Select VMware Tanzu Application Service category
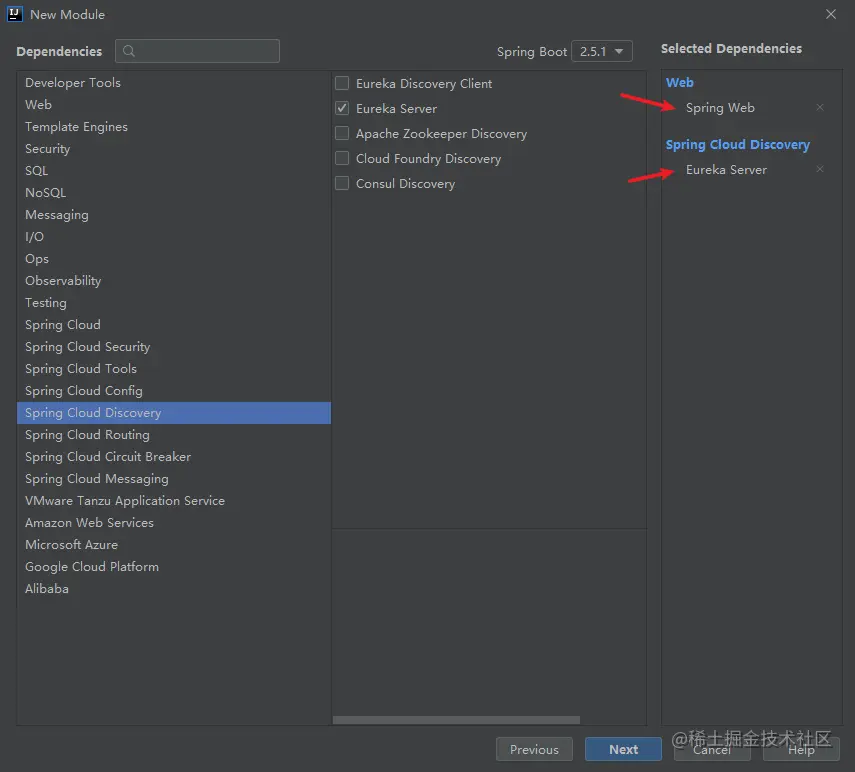Viewport: 855px width, 772px height. click(174, 500)
